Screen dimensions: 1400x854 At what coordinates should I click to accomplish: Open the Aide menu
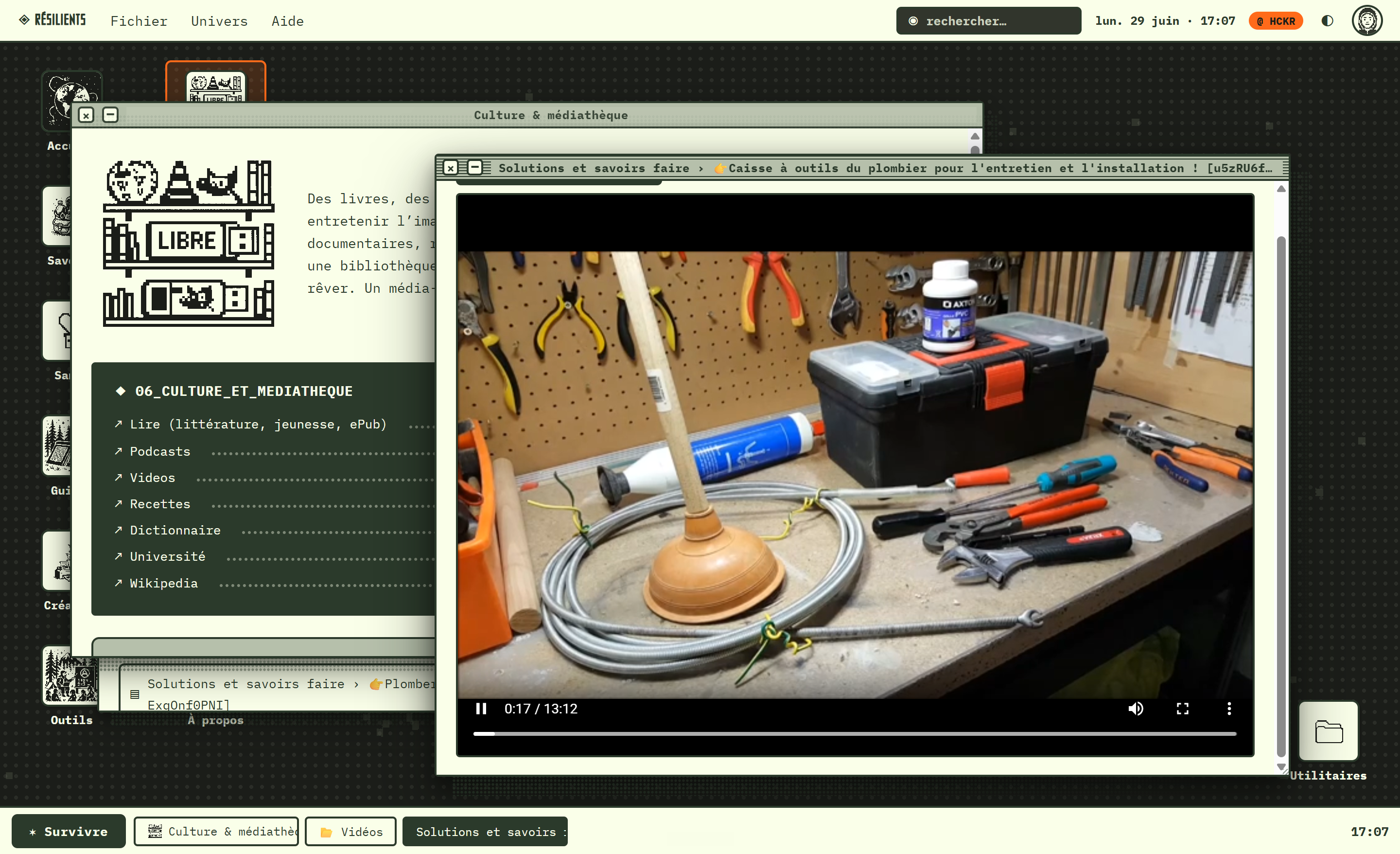click(287, 21)
